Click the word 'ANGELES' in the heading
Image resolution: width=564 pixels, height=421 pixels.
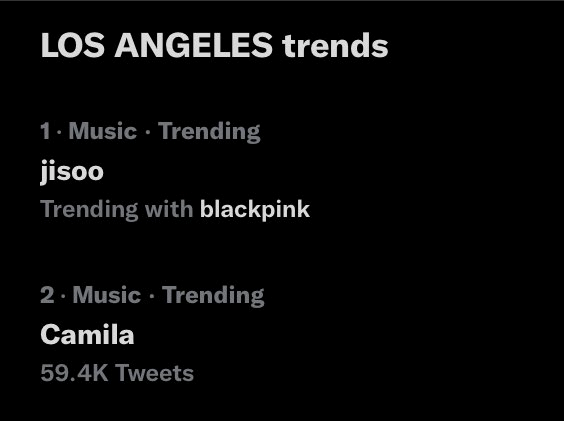(x=194, y=45)
